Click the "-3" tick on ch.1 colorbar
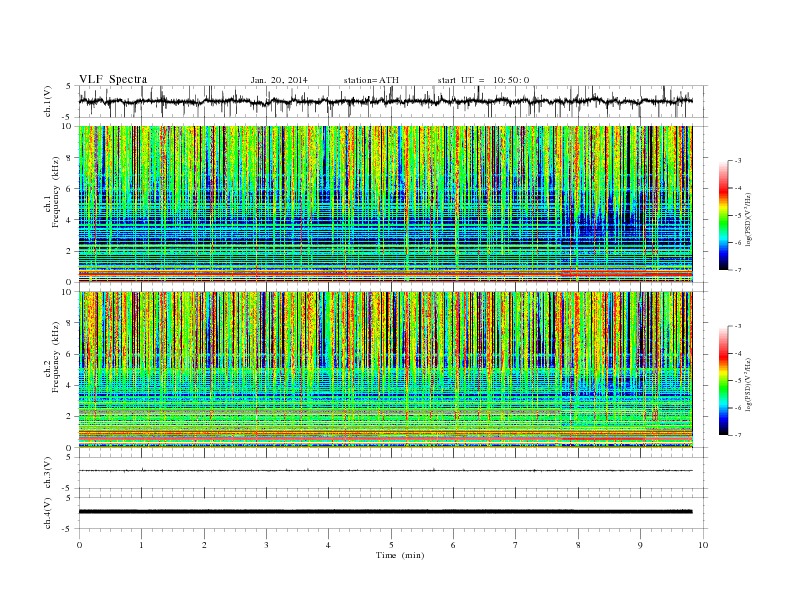792x612 pixels. click(737, 161)
